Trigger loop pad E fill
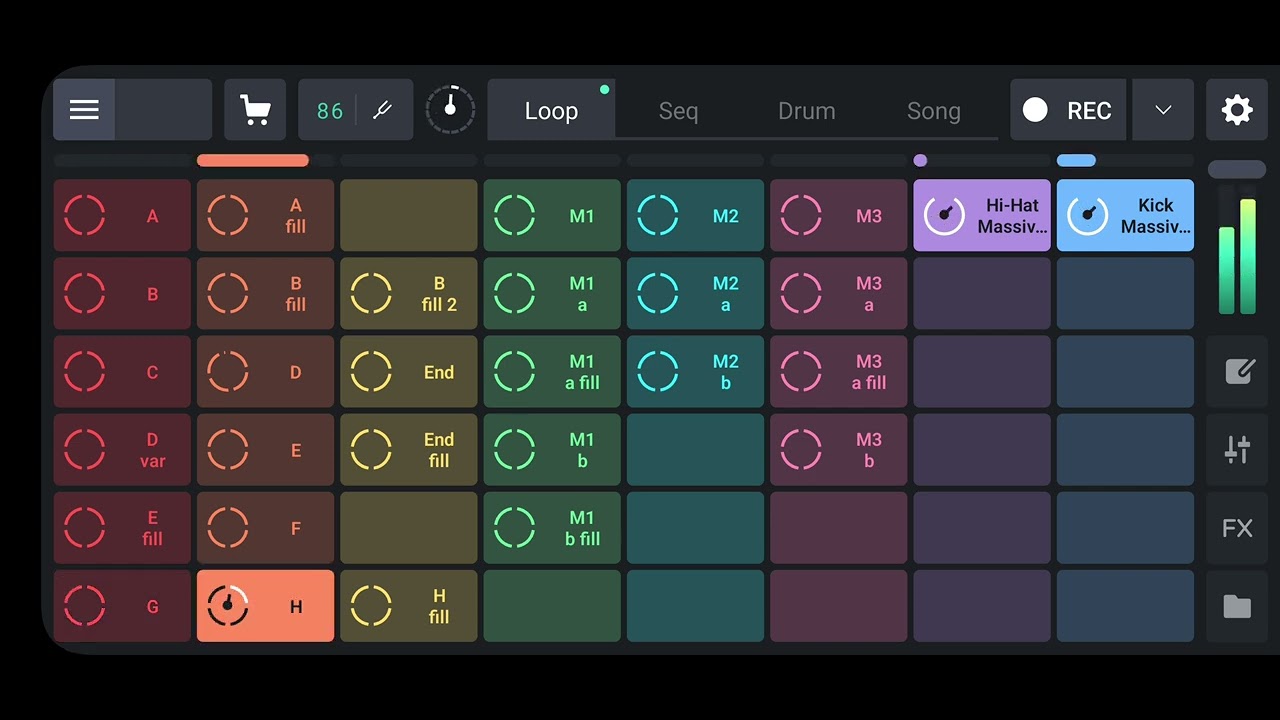1280x720 pixels. (122, 527)
